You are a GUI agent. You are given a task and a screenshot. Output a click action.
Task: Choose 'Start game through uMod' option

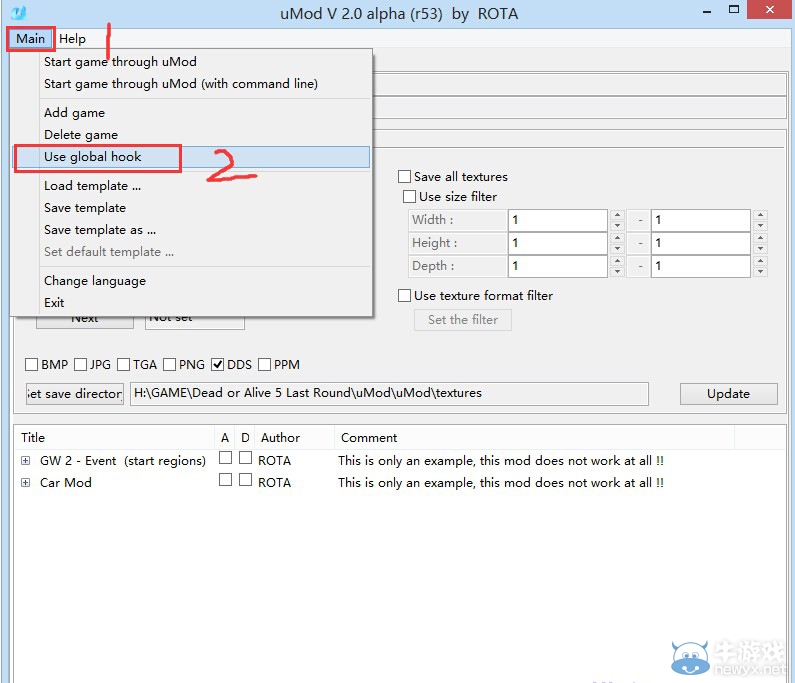120,62
